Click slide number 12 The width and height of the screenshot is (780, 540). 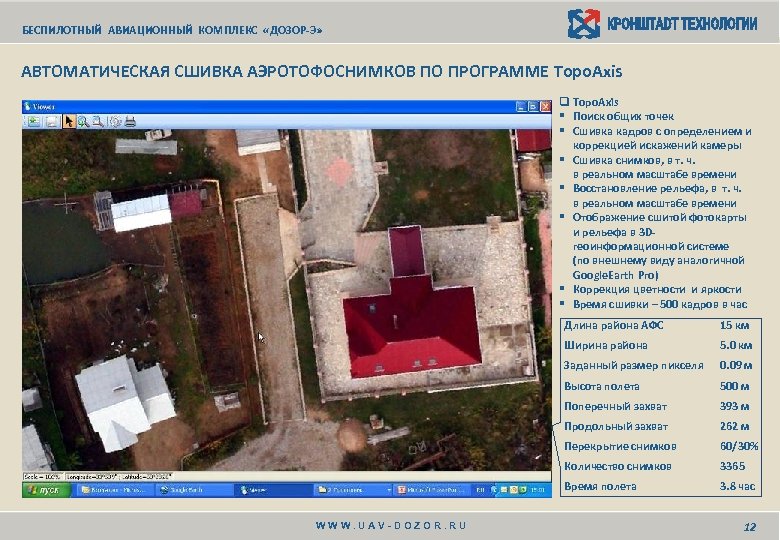[x=750, y=527]
